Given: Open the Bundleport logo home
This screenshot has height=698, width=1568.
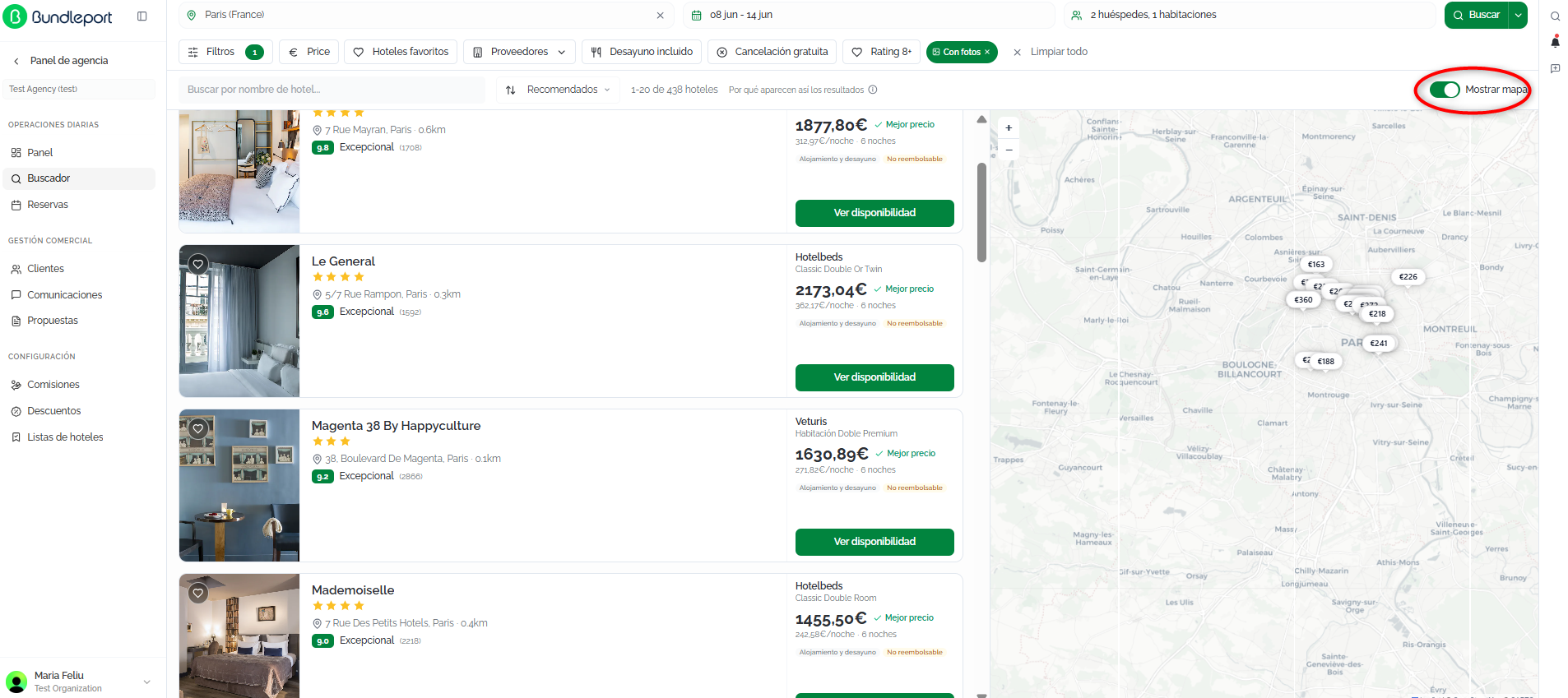Looking at the screenshot, I should click(58, 16).
